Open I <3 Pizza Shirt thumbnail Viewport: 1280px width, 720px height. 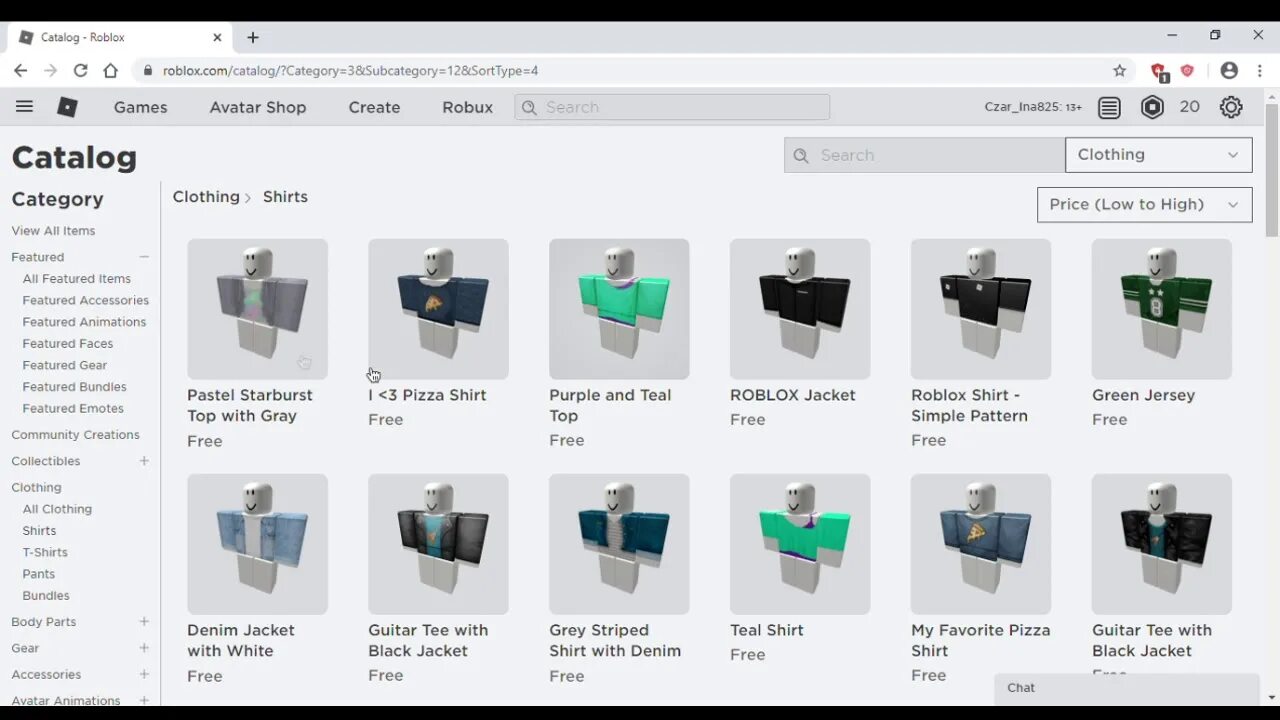tap(438, 309)
